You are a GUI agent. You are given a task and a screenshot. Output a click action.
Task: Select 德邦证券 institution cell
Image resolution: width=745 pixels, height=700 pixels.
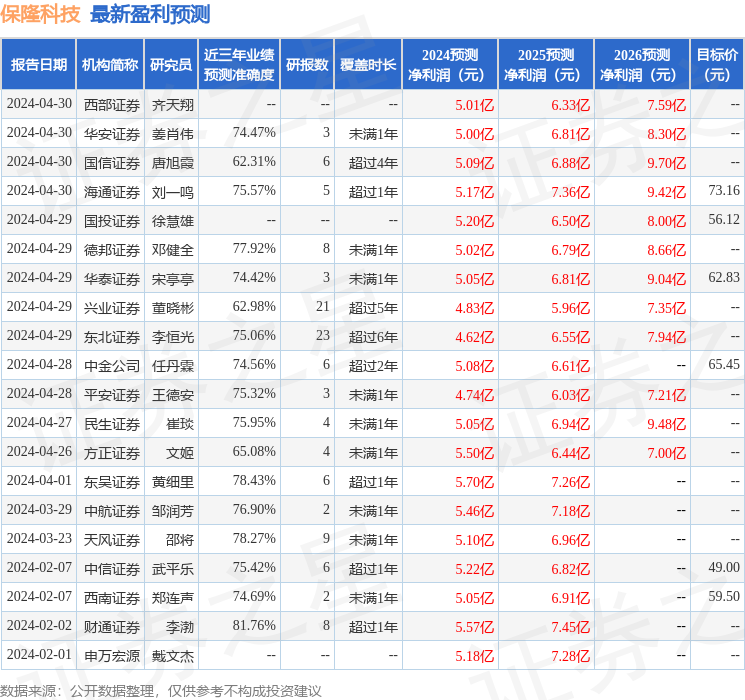point(112,250)
